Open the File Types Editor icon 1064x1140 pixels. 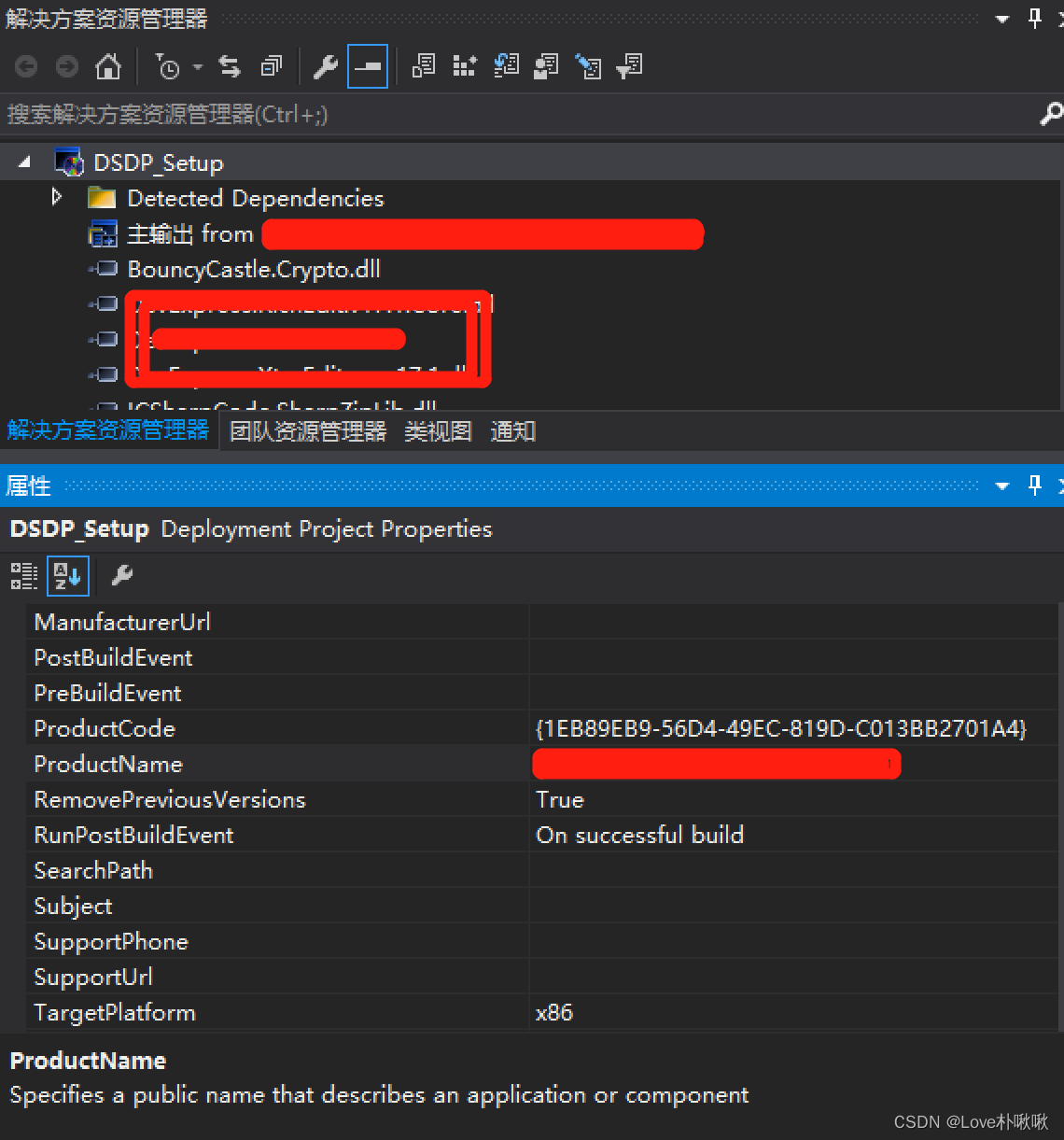pyautogui.click(x=506, y=66)
